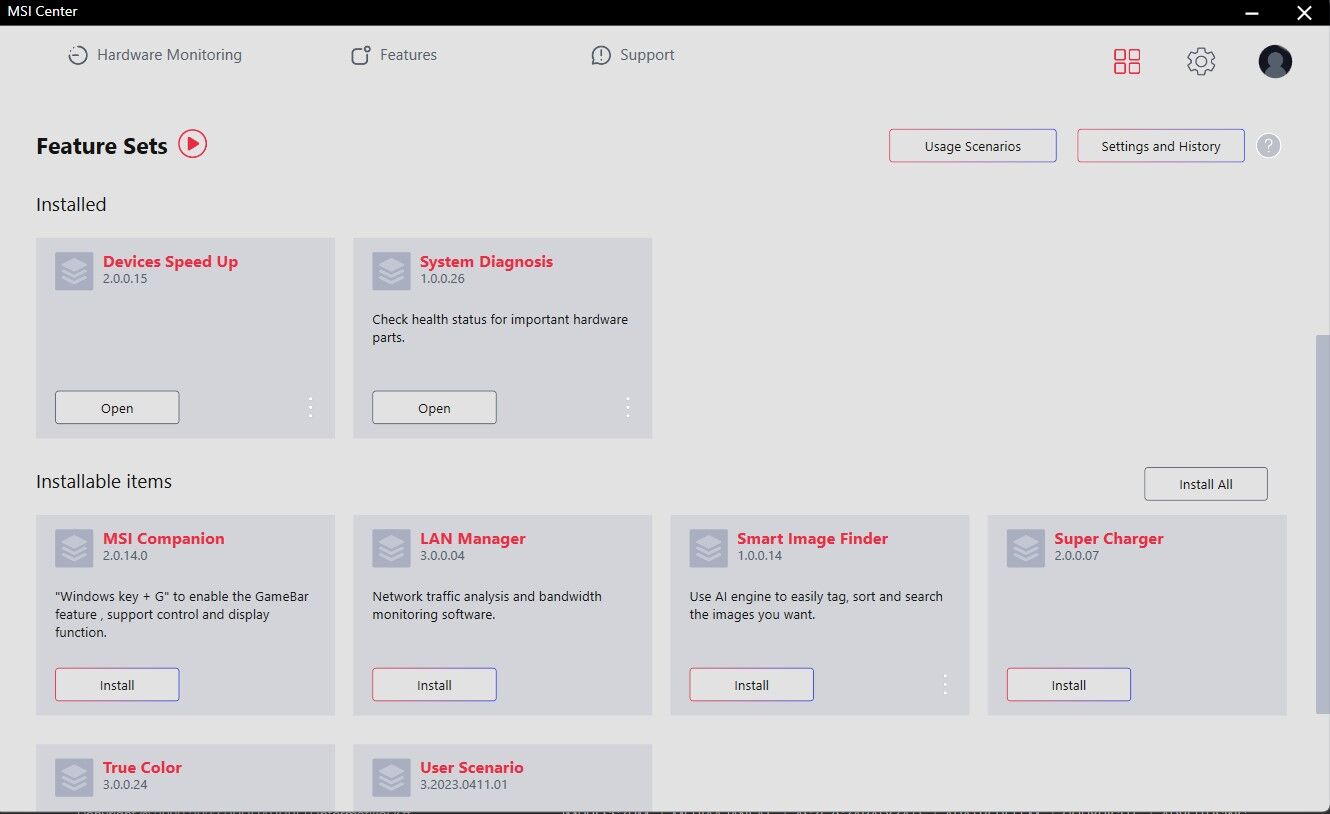
Task: Open Devices Speed Up feature
Action: [x=117, y=408]
